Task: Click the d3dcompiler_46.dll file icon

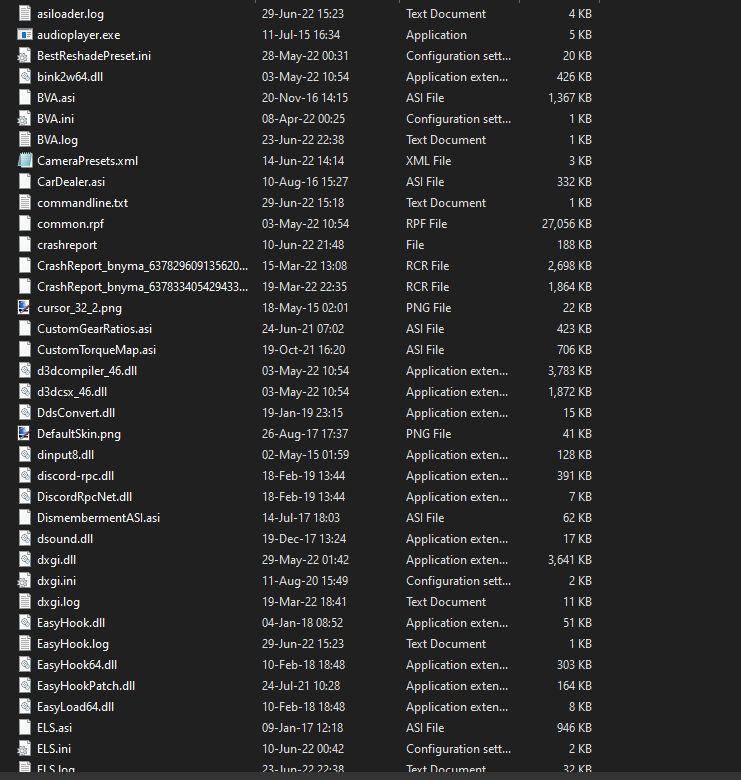Action: [24, 371]
